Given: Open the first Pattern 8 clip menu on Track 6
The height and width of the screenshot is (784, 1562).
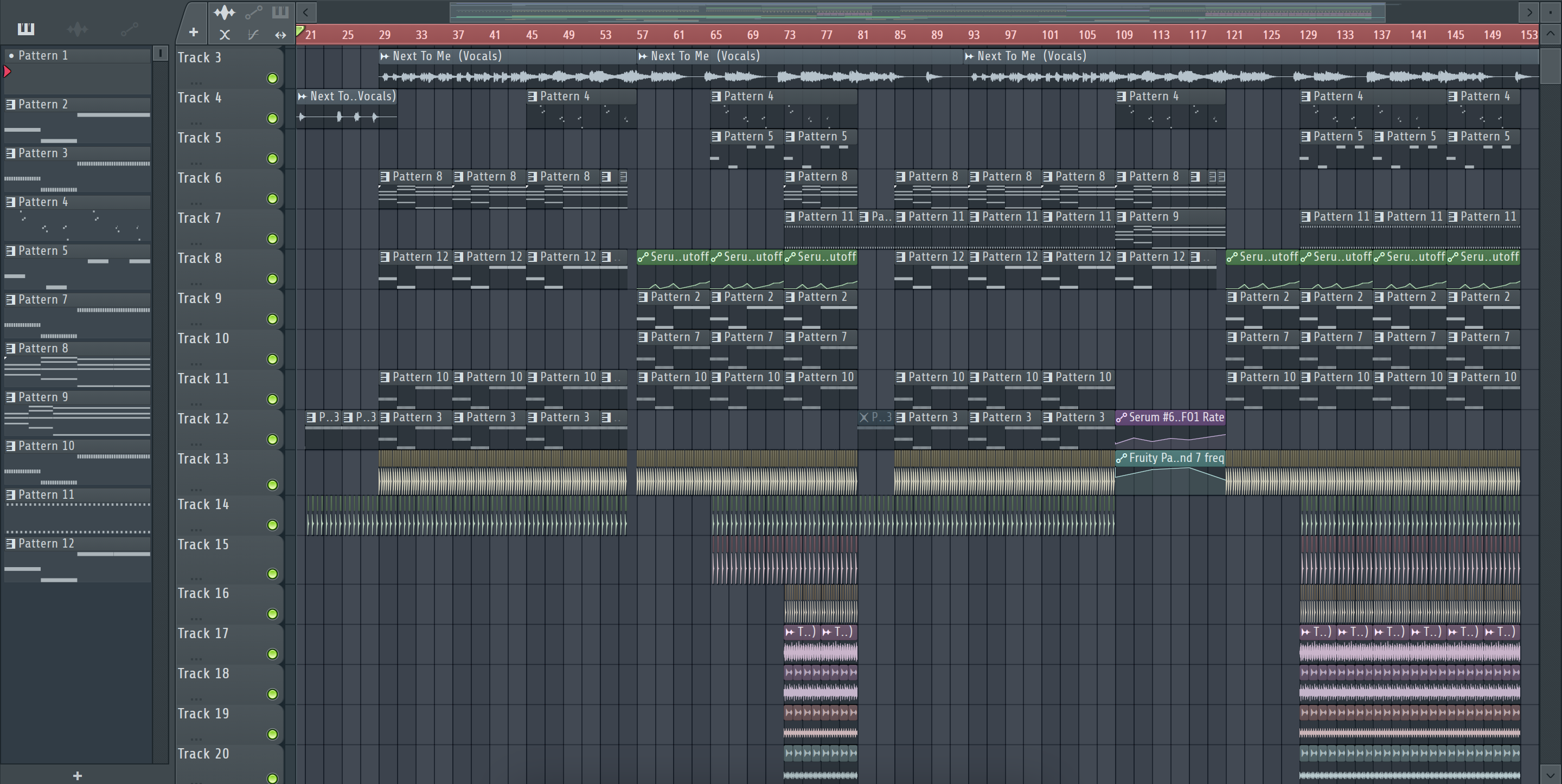Looking at the screenshot, I should pos(385,176).
